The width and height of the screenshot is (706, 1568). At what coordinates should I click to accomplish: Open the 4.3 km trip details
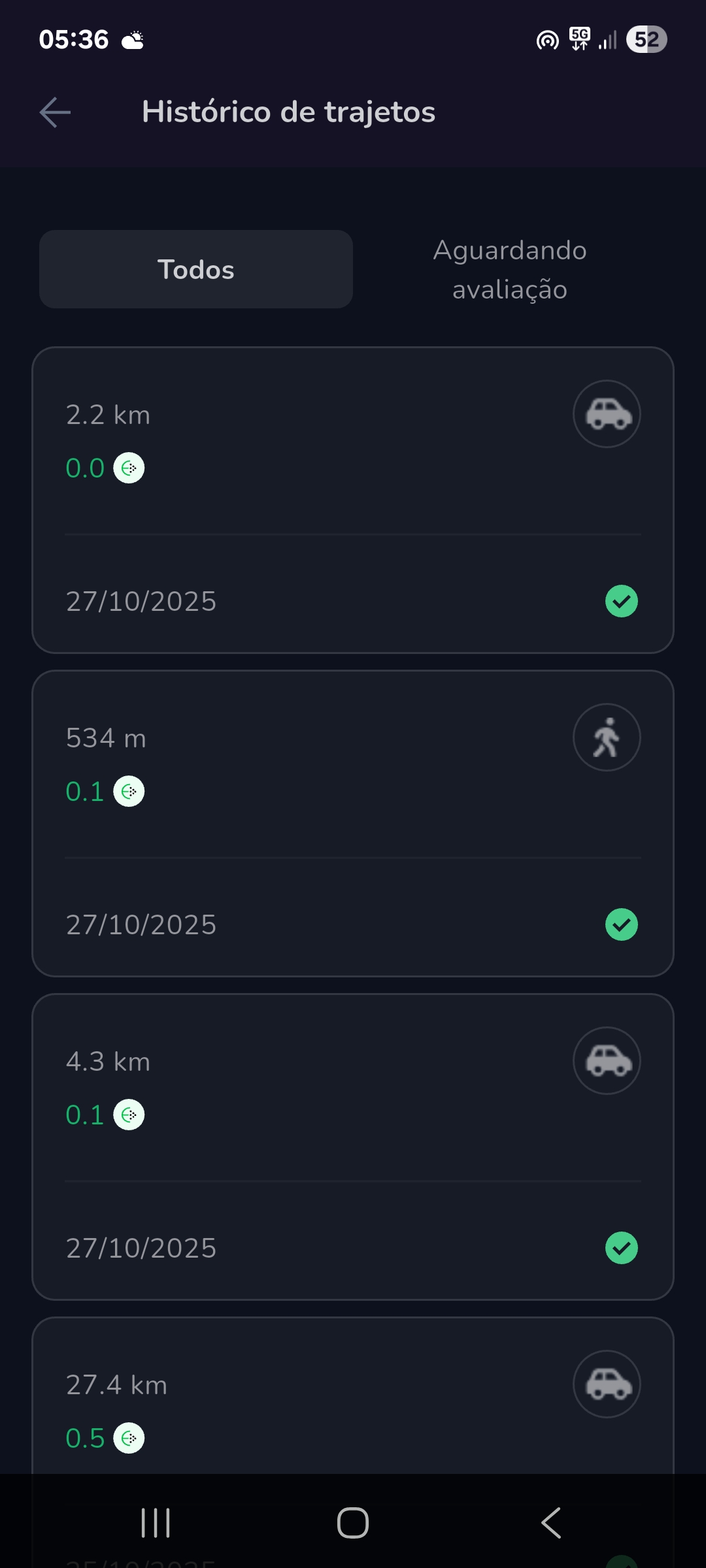[353, 1147]
